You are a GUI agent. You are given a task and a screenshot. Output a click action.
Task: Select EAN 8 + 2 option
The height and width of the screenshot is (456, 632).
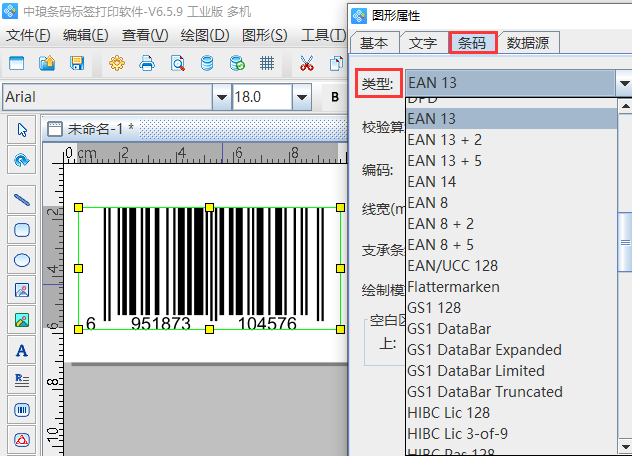tap(511, 224)
